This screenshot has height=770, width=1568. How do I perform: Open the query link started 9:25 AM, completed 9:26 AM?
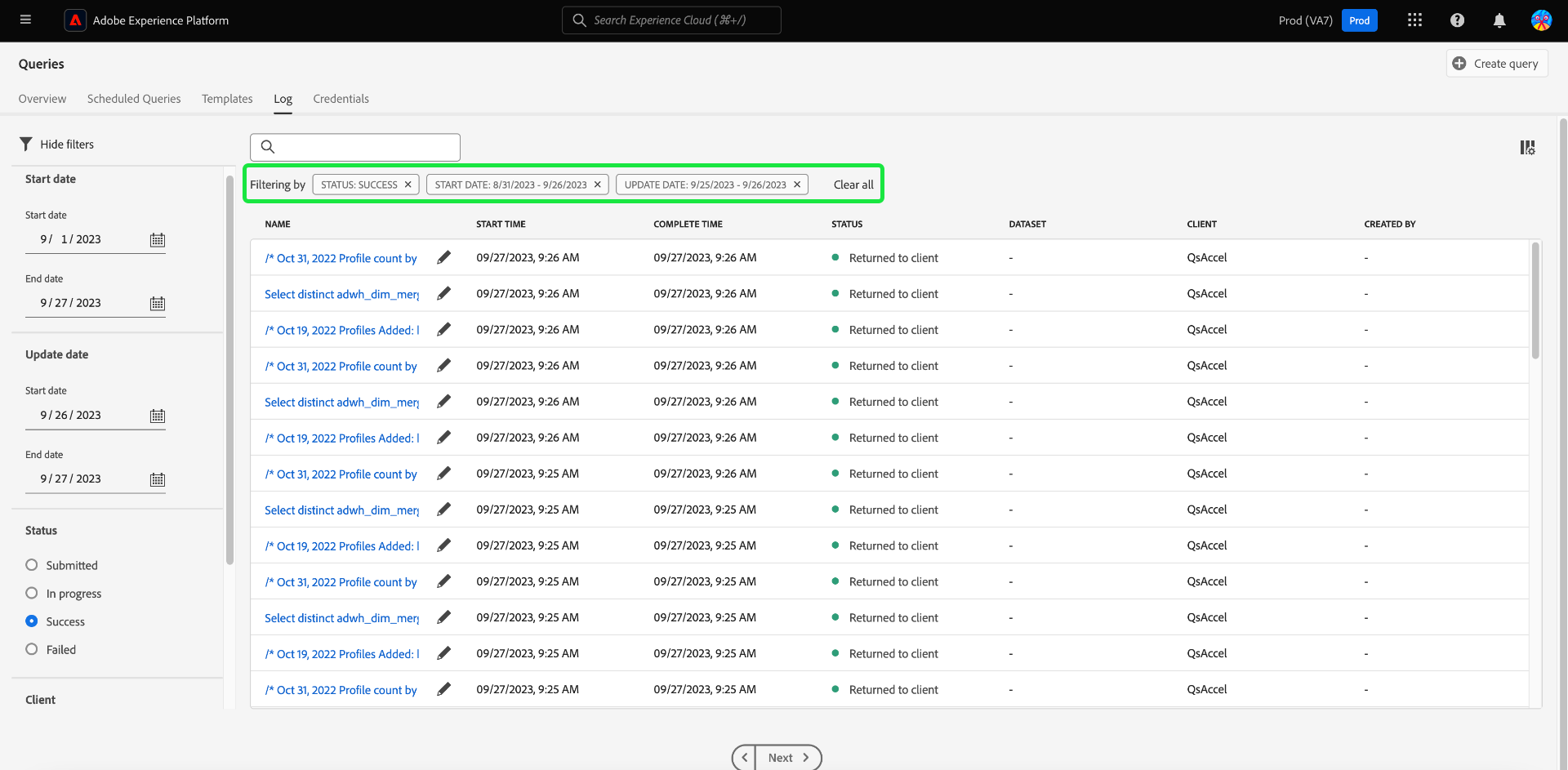point(341,474)
